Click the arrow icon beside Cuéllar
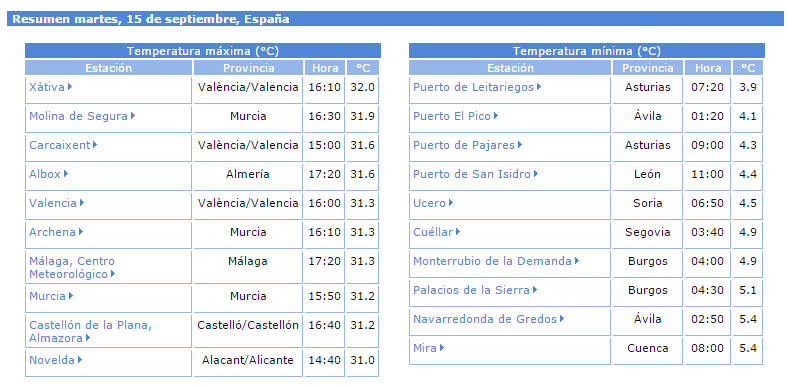The image size is (788, 387). (x=458, y=232)
